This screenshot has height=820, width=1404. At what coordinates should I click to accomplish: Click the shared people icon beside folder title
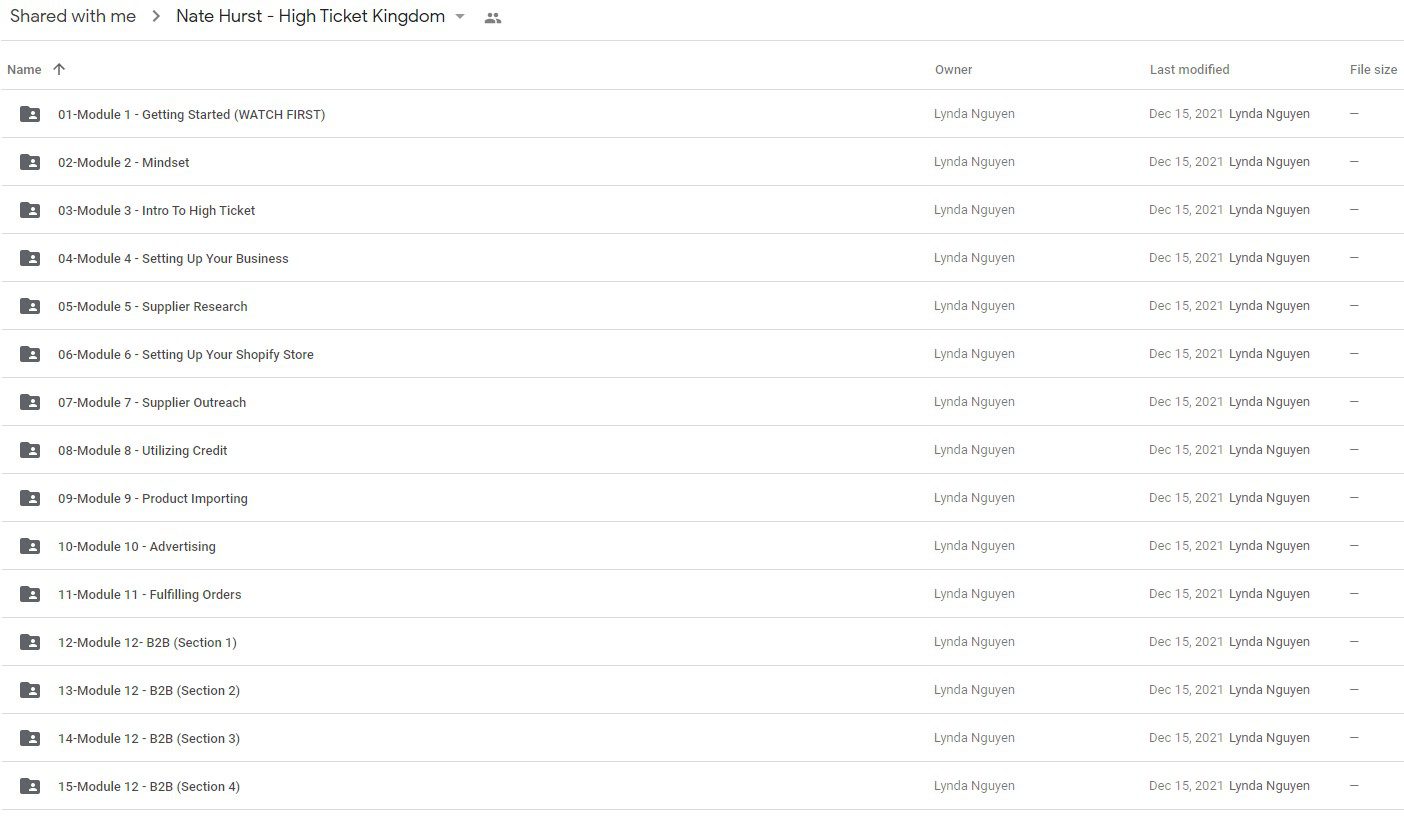pos(492,18)
